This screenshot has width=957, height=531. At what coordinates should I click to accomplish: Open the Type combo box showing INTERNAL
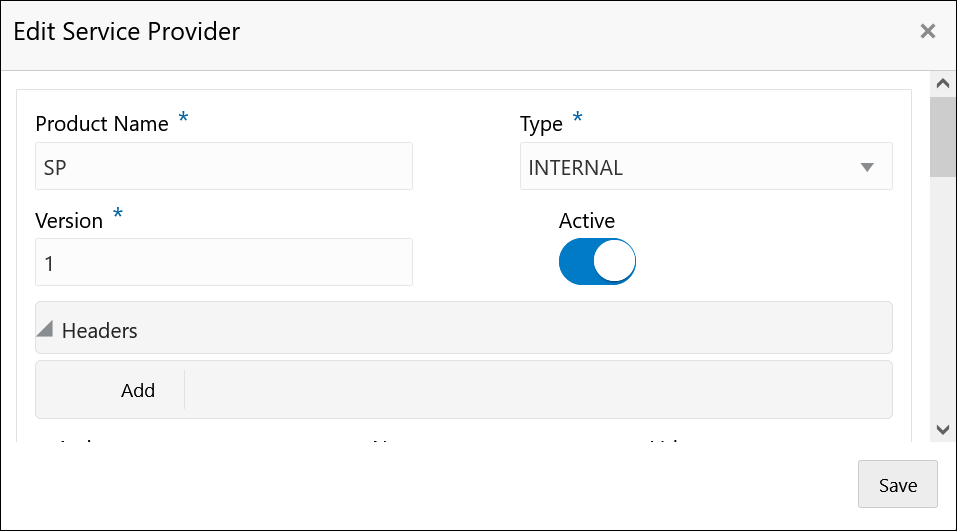click(706, 166)
